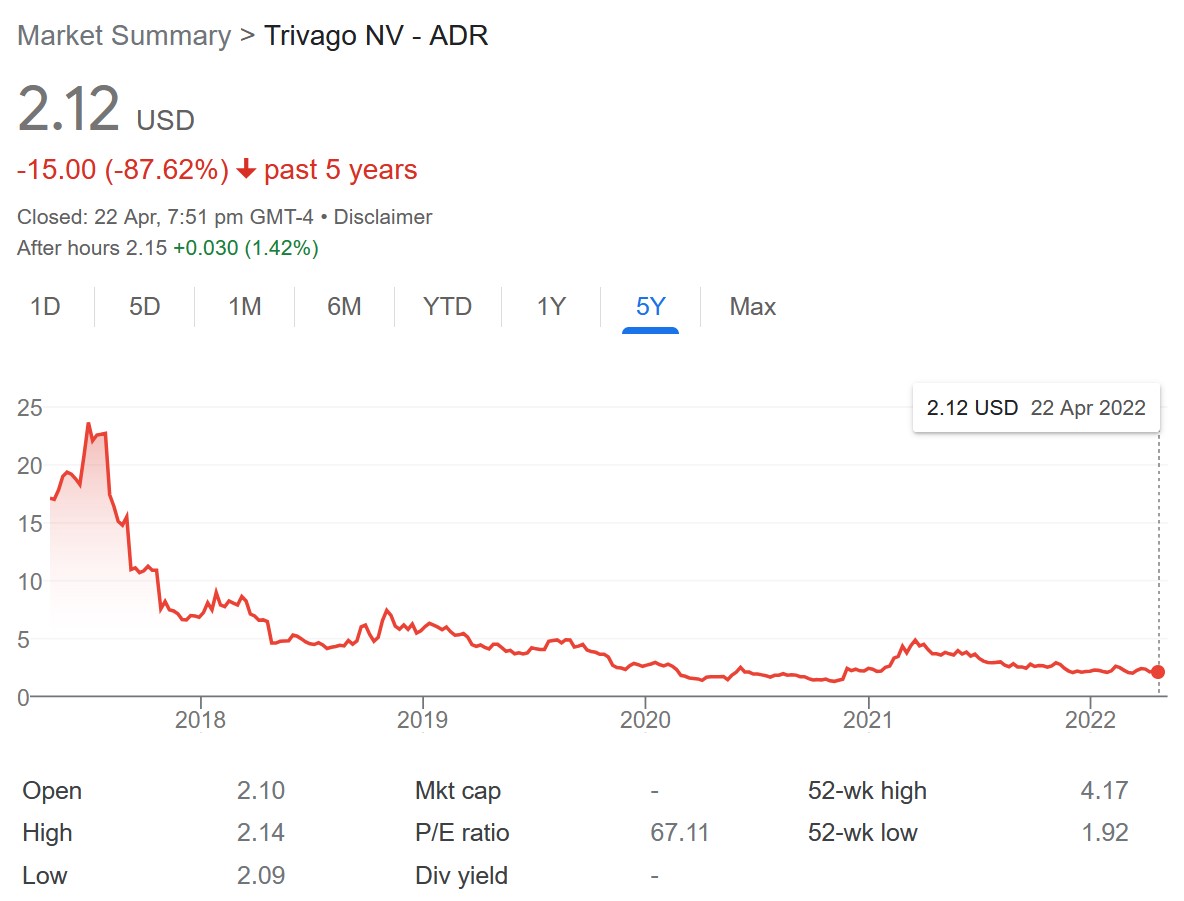Image resolution: width=1184 pixels, height=901 pixels.
Task: Click the 2021 label on chart axis
Action: tap(867, 720)
